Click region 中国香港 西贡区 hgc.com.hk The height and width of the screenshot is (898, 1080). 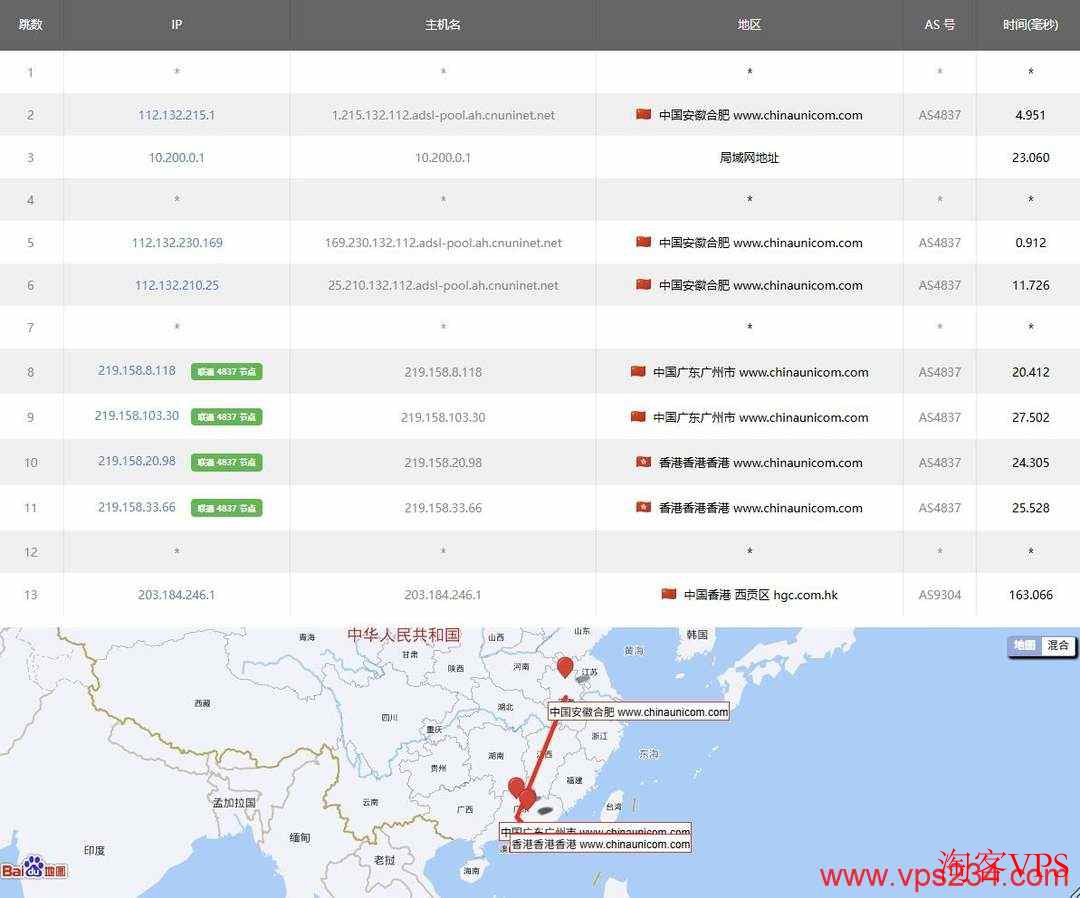click(x=760, y=594)
